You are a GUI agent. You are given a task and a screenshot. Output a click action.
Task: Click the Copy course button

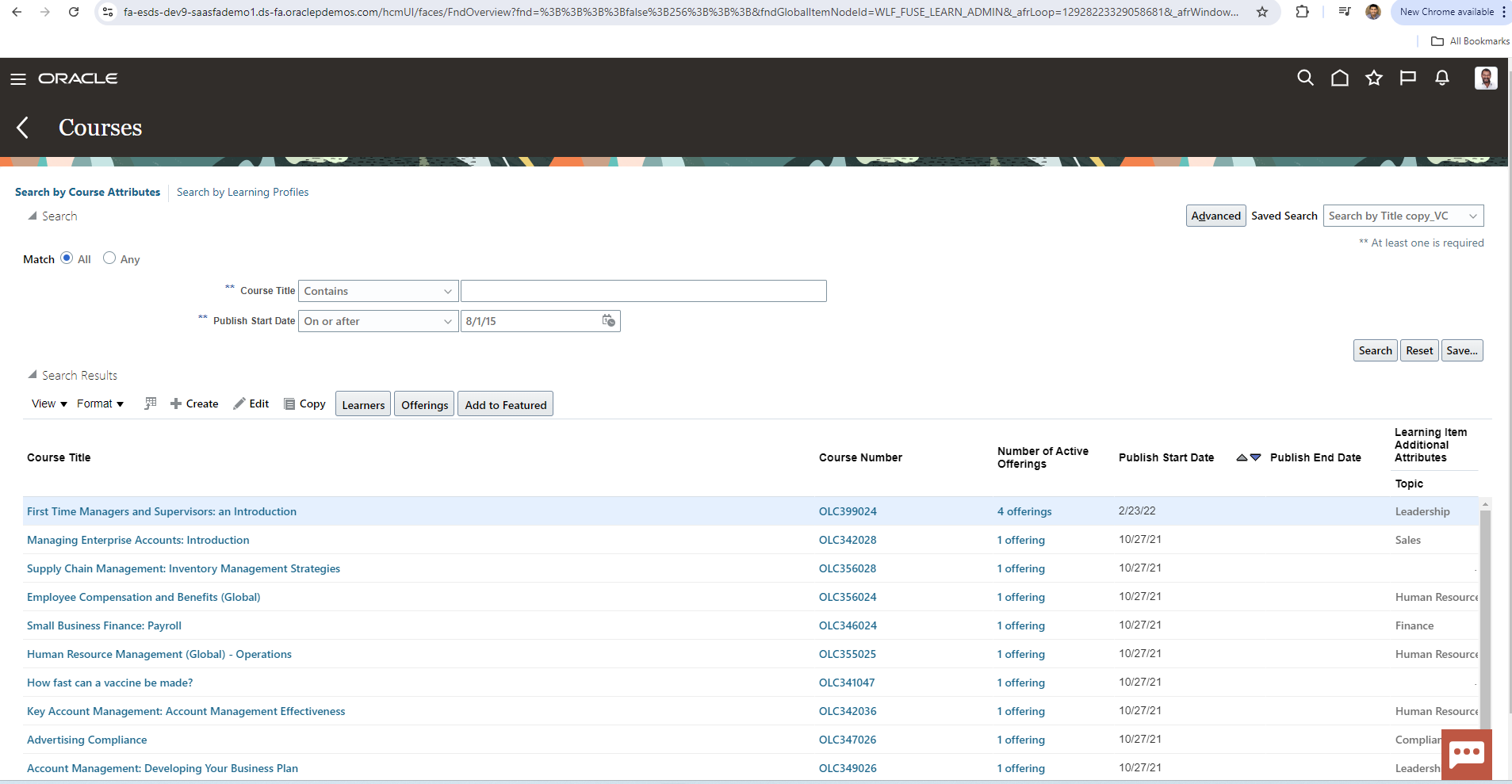[x=305, y=403]
